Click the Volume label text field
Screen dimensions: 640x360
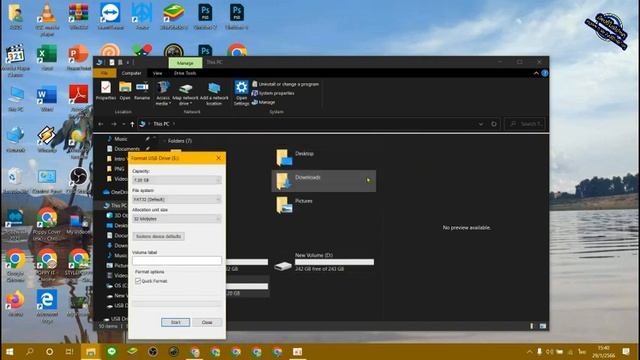click(177, 260)
